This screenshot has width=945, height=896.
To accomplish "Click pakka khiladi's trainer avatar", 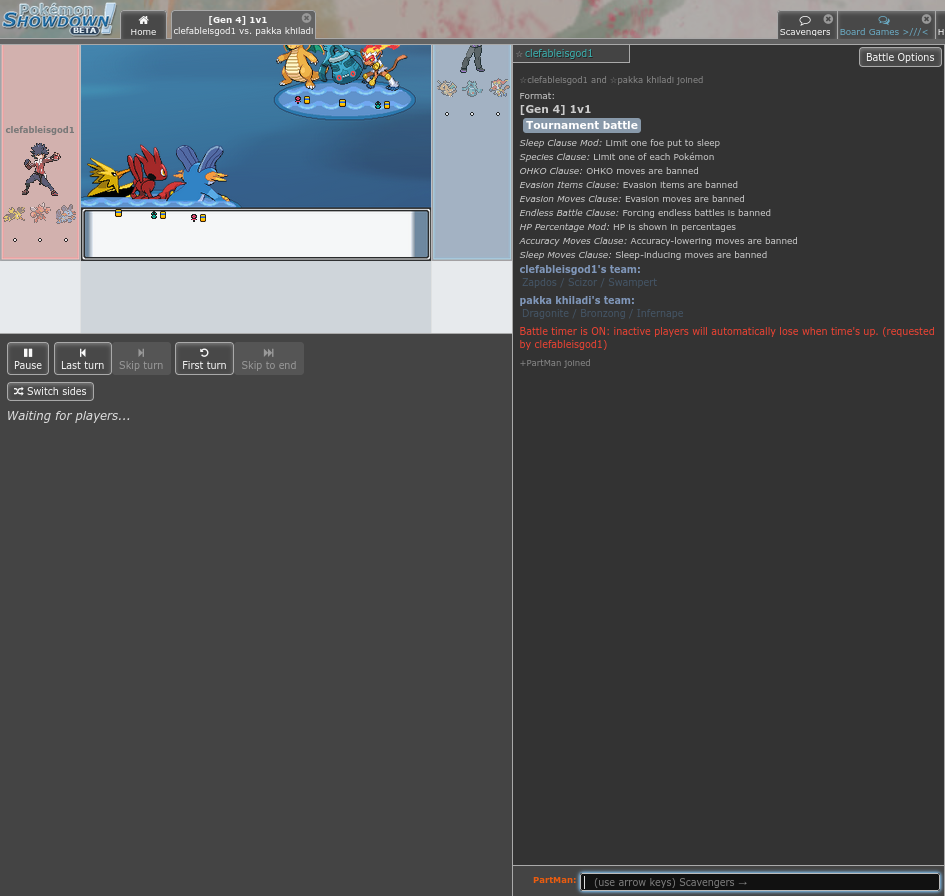I will coord(472,58).
